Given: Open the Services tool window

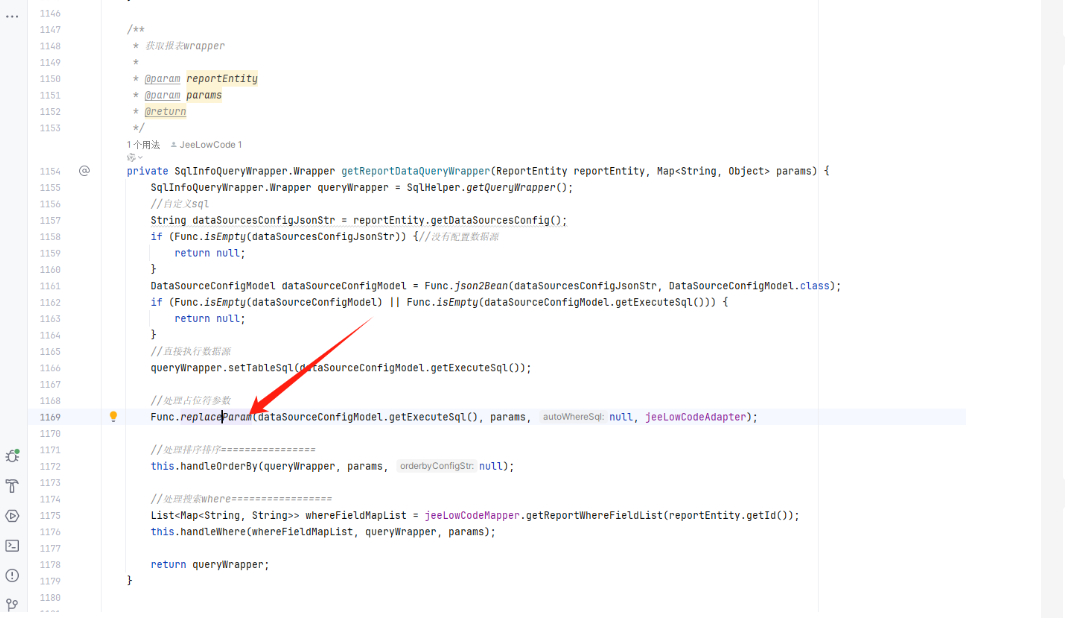Looking at the screenshot, I should 12,516.
